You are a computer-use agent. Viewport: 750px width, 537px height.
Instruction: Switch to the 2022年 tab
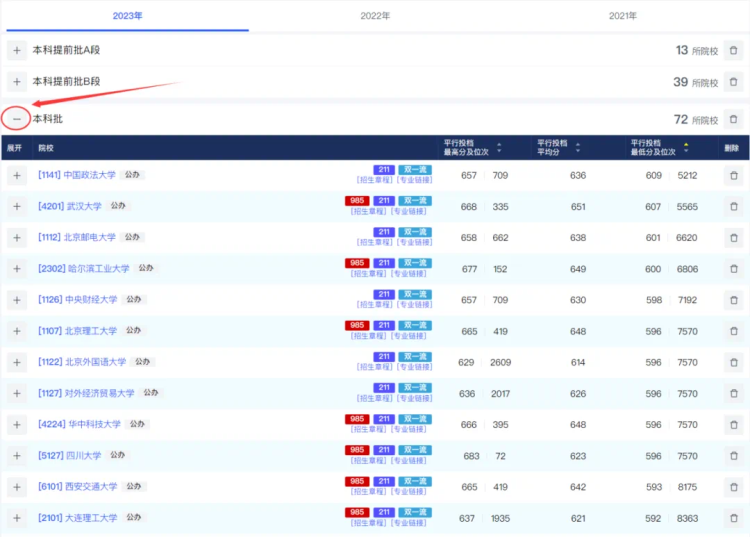click(375, 16)
